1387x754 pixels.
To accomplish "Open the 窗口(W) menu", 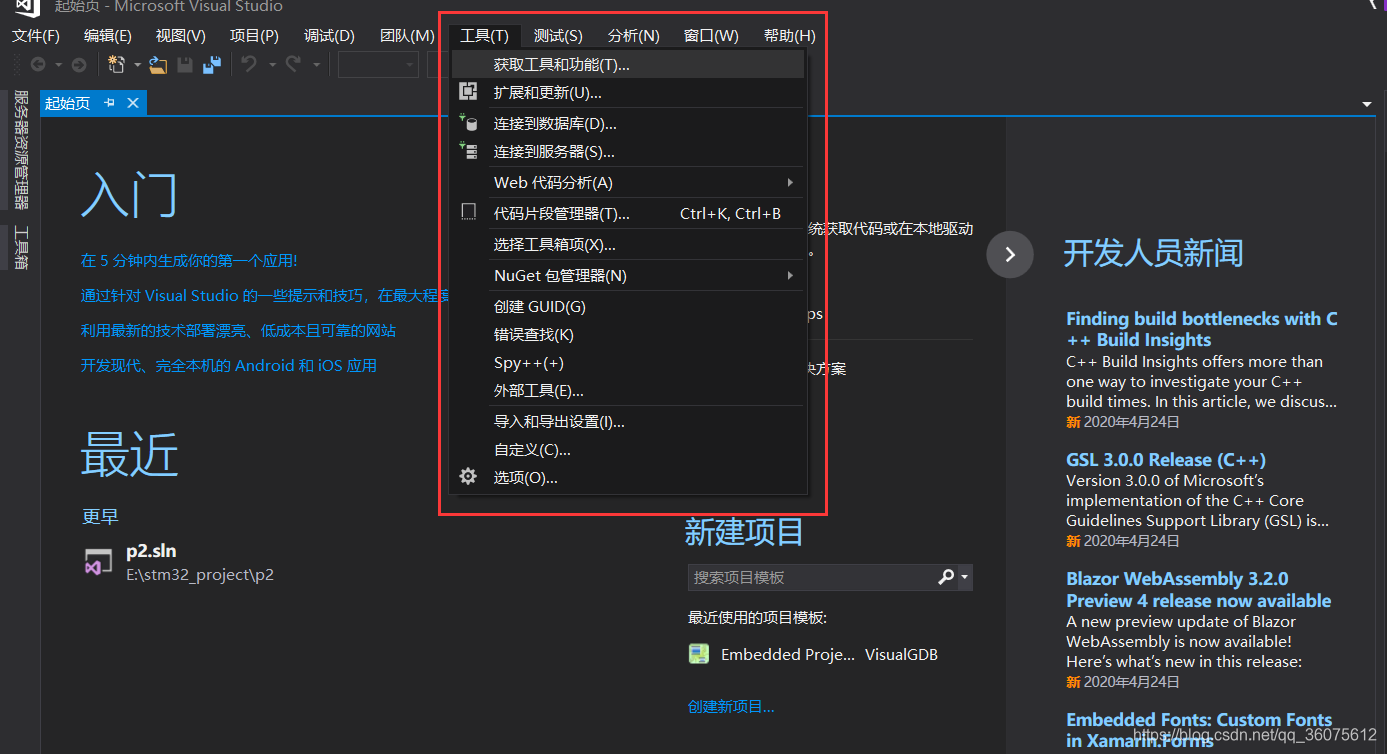I will 711,35.
